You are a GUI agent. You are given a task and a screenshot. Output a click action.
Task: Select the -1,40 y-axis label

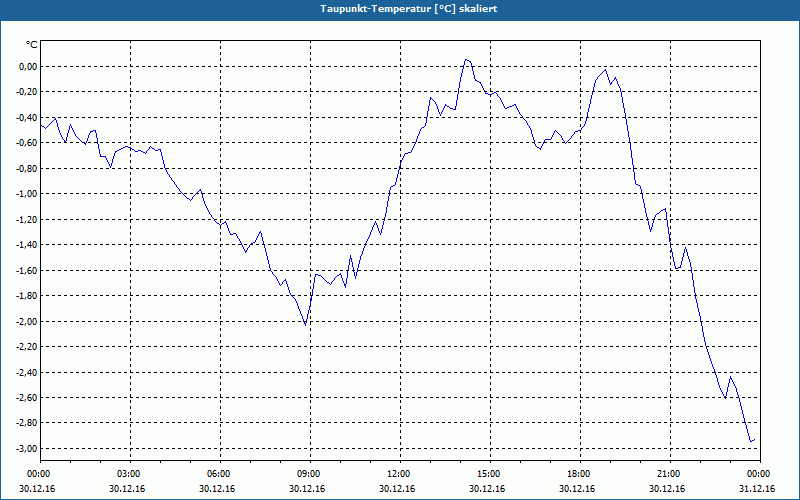(x=27, y=245)
